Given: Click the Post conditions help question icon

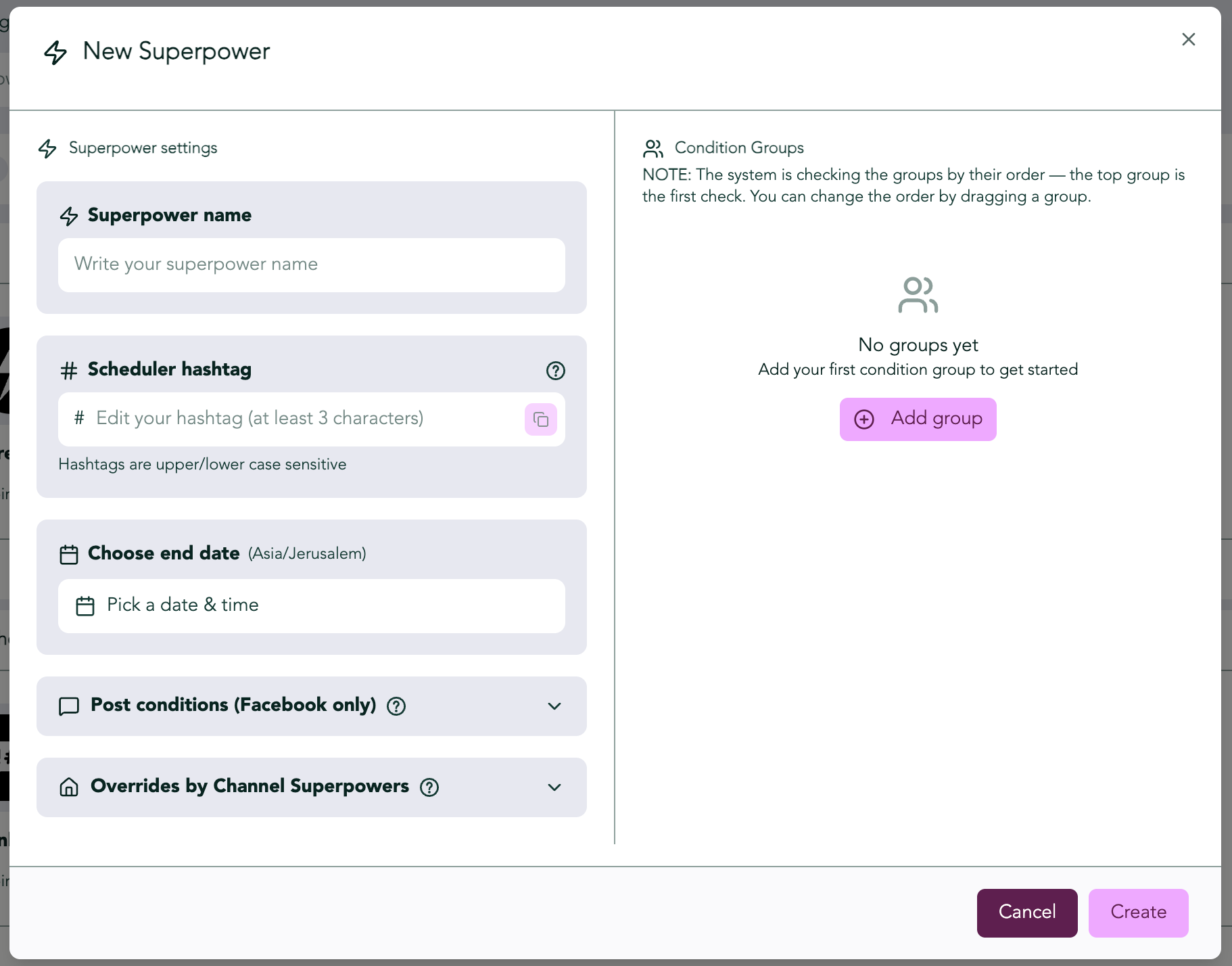Looking at the screenshot, I should coord(396,706).
